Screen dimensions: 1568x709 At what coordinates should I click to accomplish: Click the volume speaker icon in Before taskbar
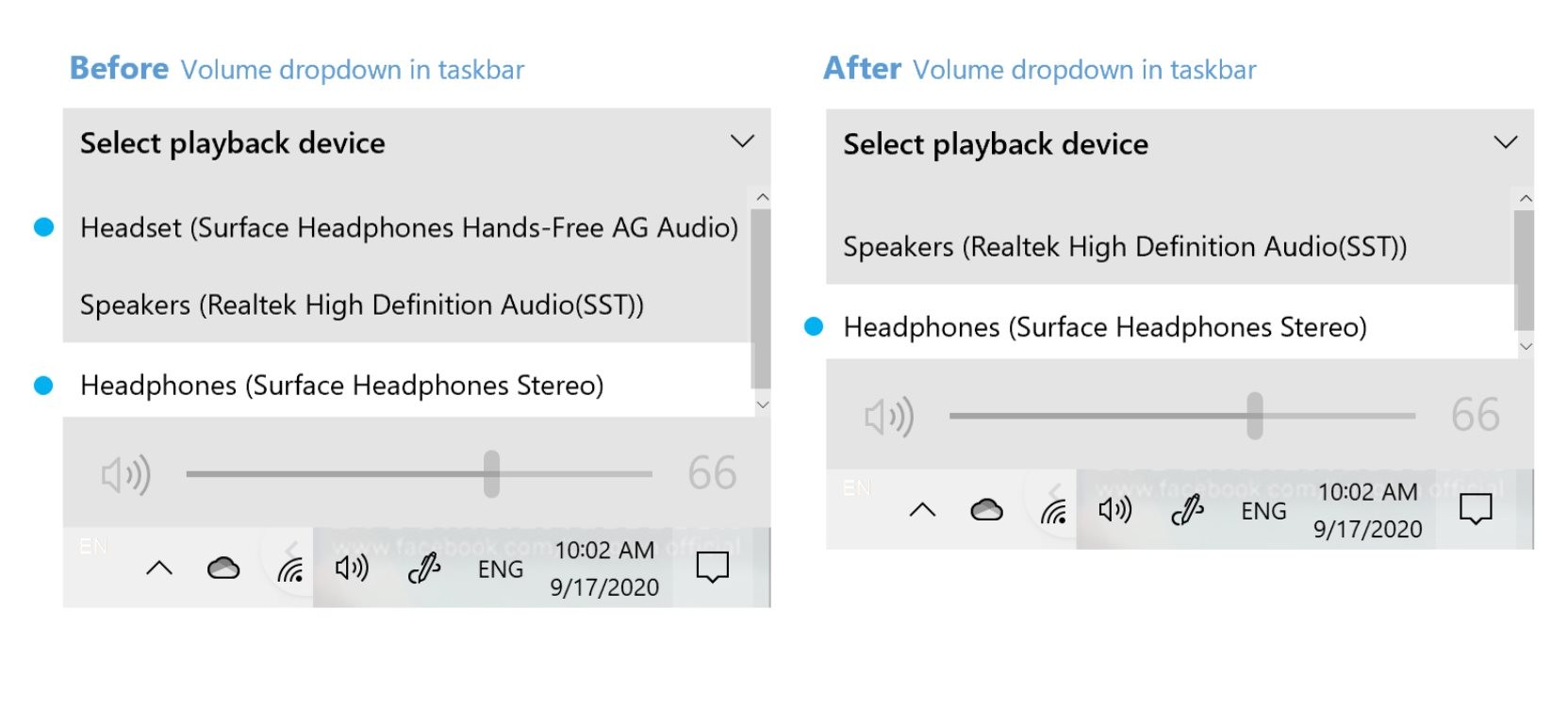click(x=352, y=568)
